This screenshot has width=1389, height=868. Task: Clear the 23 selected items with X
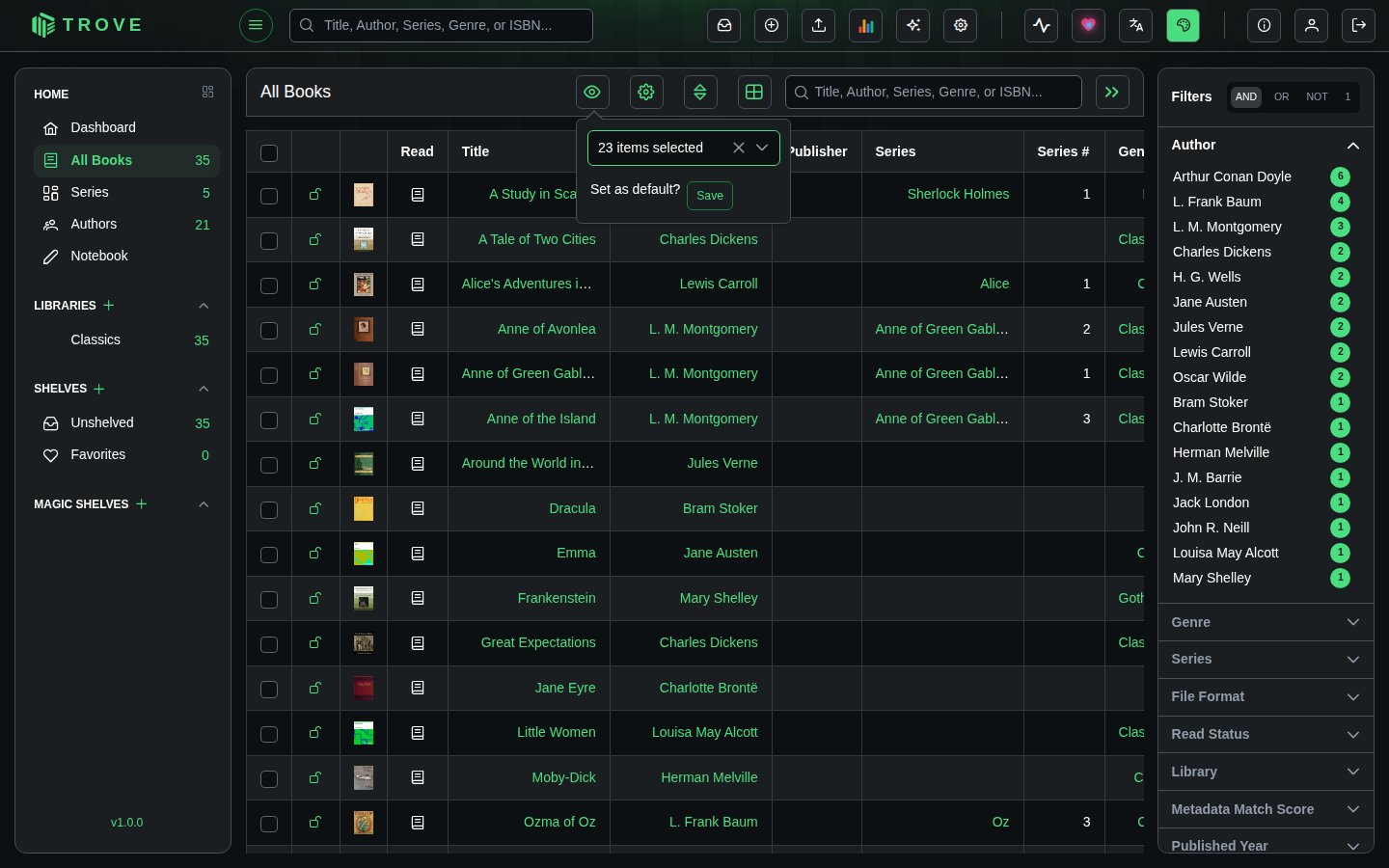(x=739, y=148)
